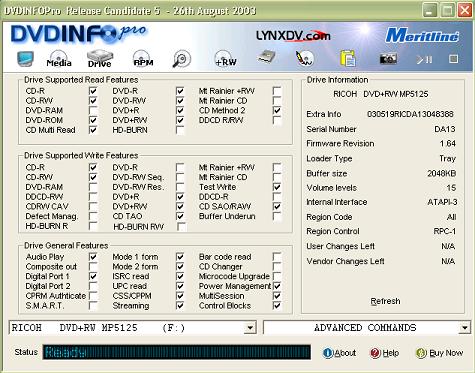Toggle HD-BURN RW write checkbox

(x=182, y=227)
